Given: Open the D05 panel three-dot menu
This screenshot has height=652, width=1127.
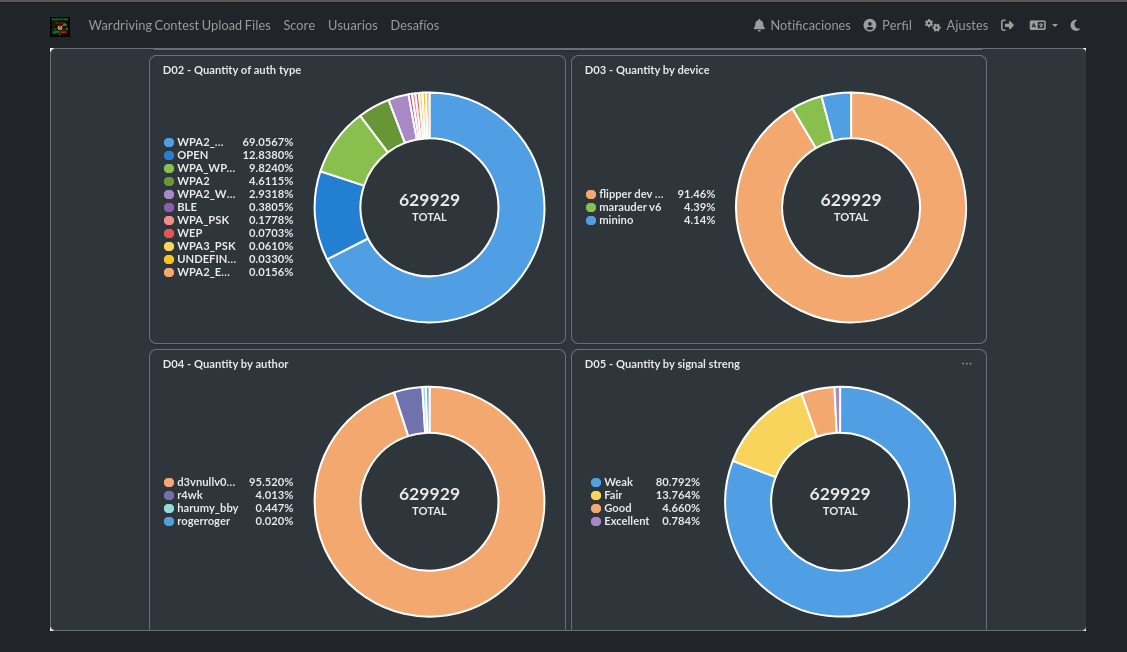Looking at the screenshot, I should (967, 364).
